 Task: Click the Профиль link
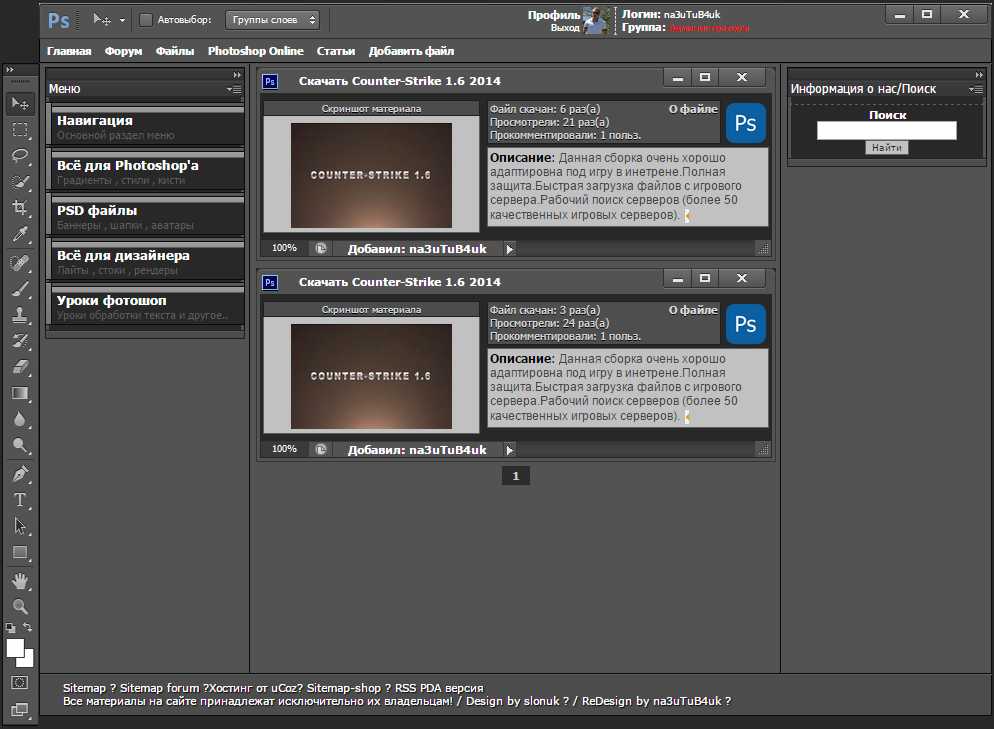pos(554,15)
